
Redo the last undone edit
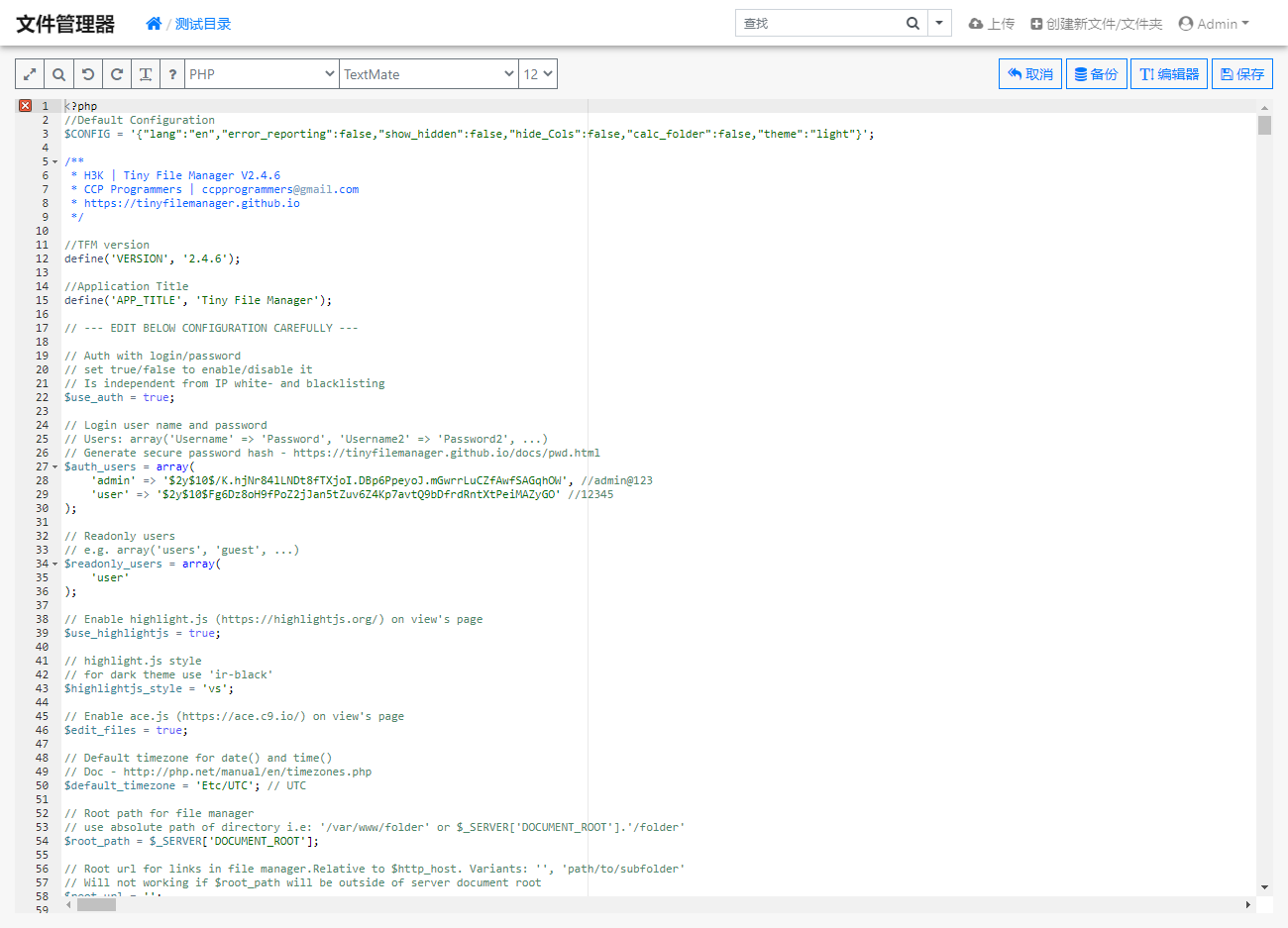(117, 74)
